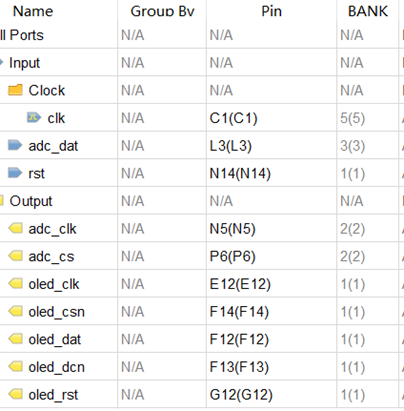The width and height of the screenshot is (404, 411).
Task: Click the Clock folder icon
Action: click(x=15, y=90)
